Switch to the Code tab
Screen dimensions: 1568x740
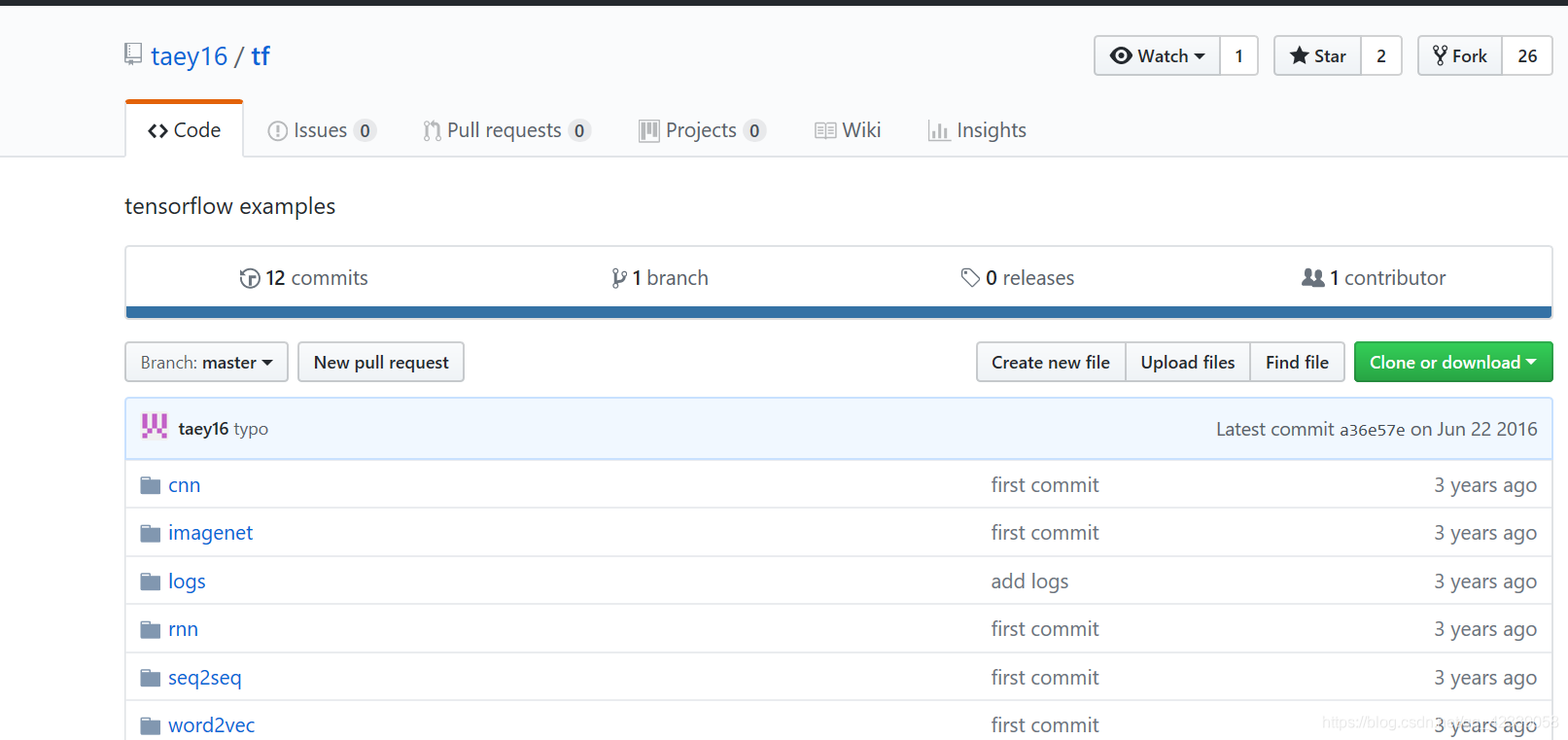click(185, 129)
